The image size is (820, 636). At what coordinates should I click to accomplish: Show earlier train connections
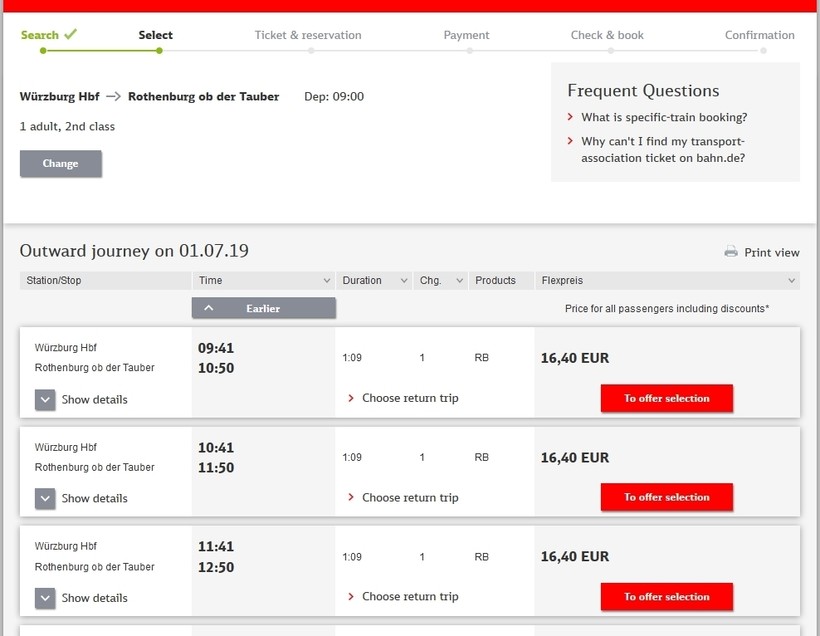[263, 308]
